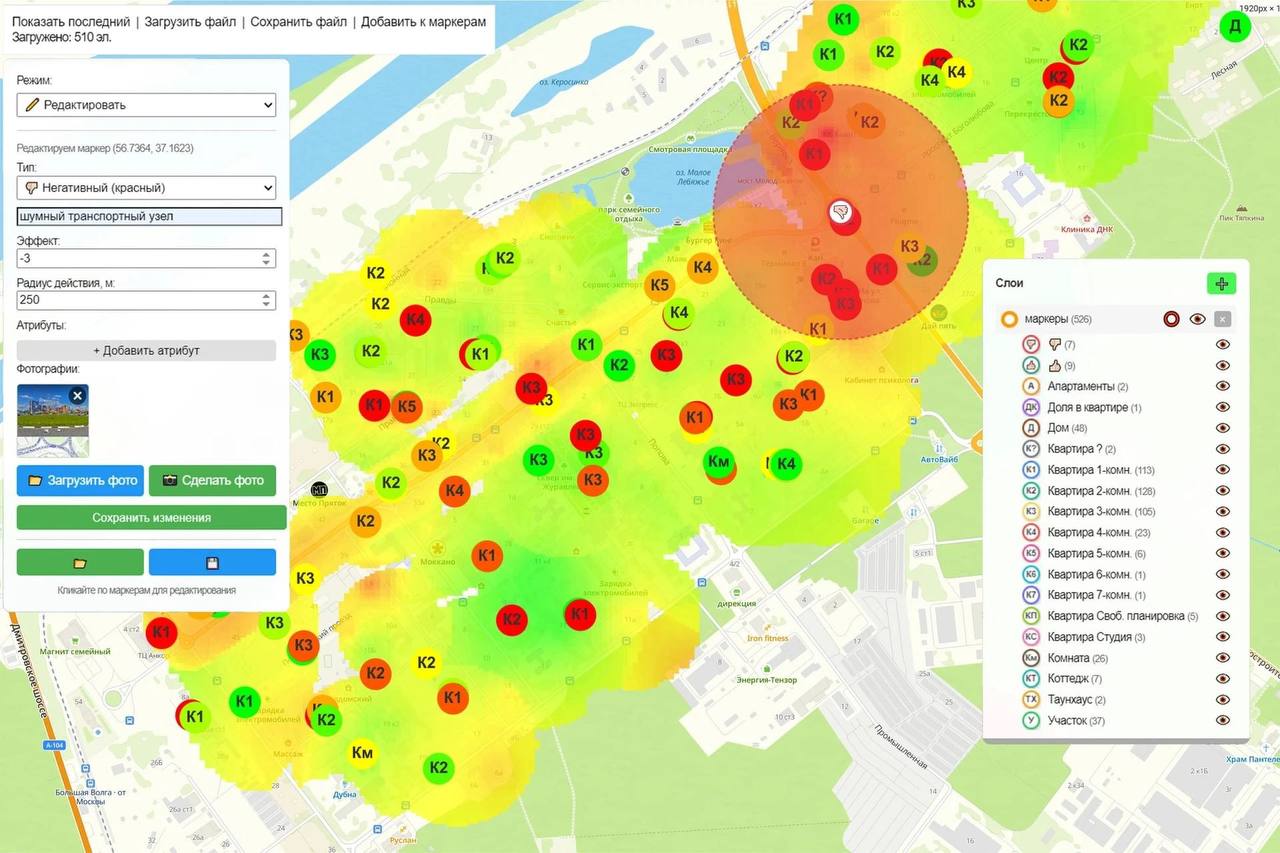The width and height of the screenshot is (1280, 853).
Task: Add a new layer with the green plus
Action: tap(1221, 283)
